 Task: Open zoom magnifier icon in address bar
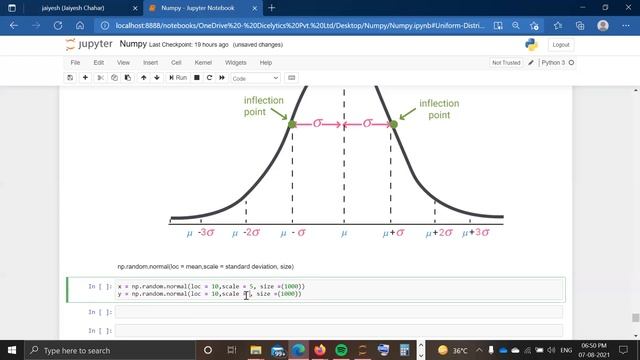tap(516, 25)
